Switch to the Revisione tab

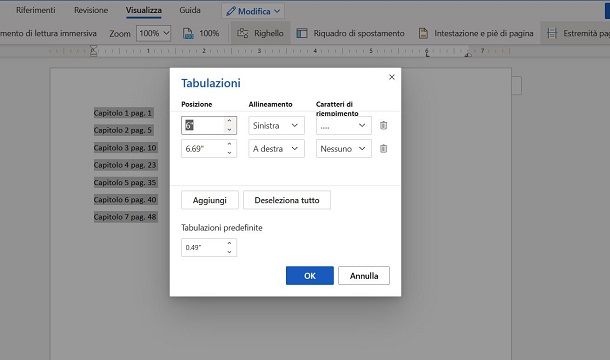point(91,10)
